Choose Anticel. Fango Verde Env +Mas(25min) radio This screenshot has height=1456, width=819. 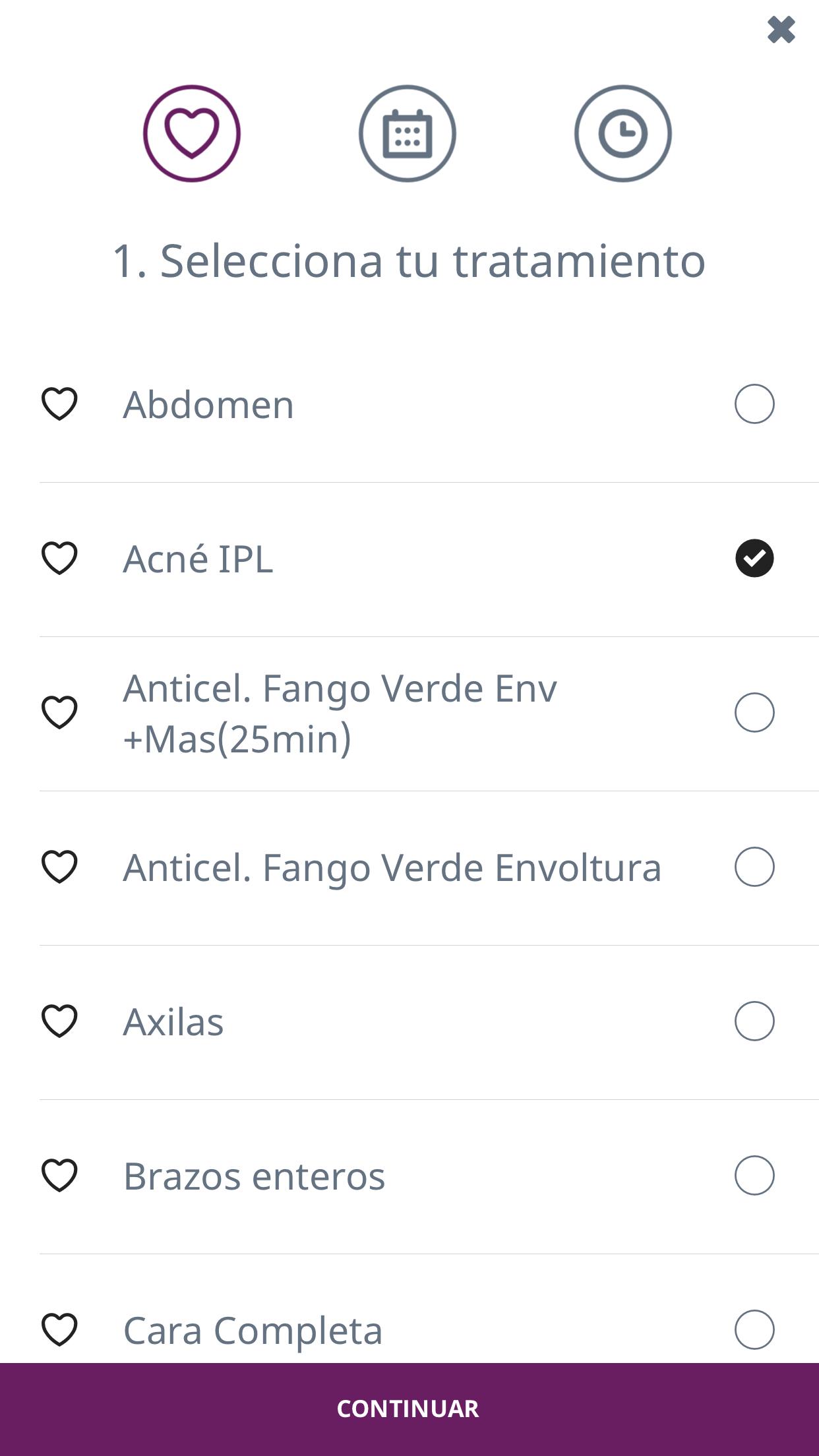click(x=754, y=712)
